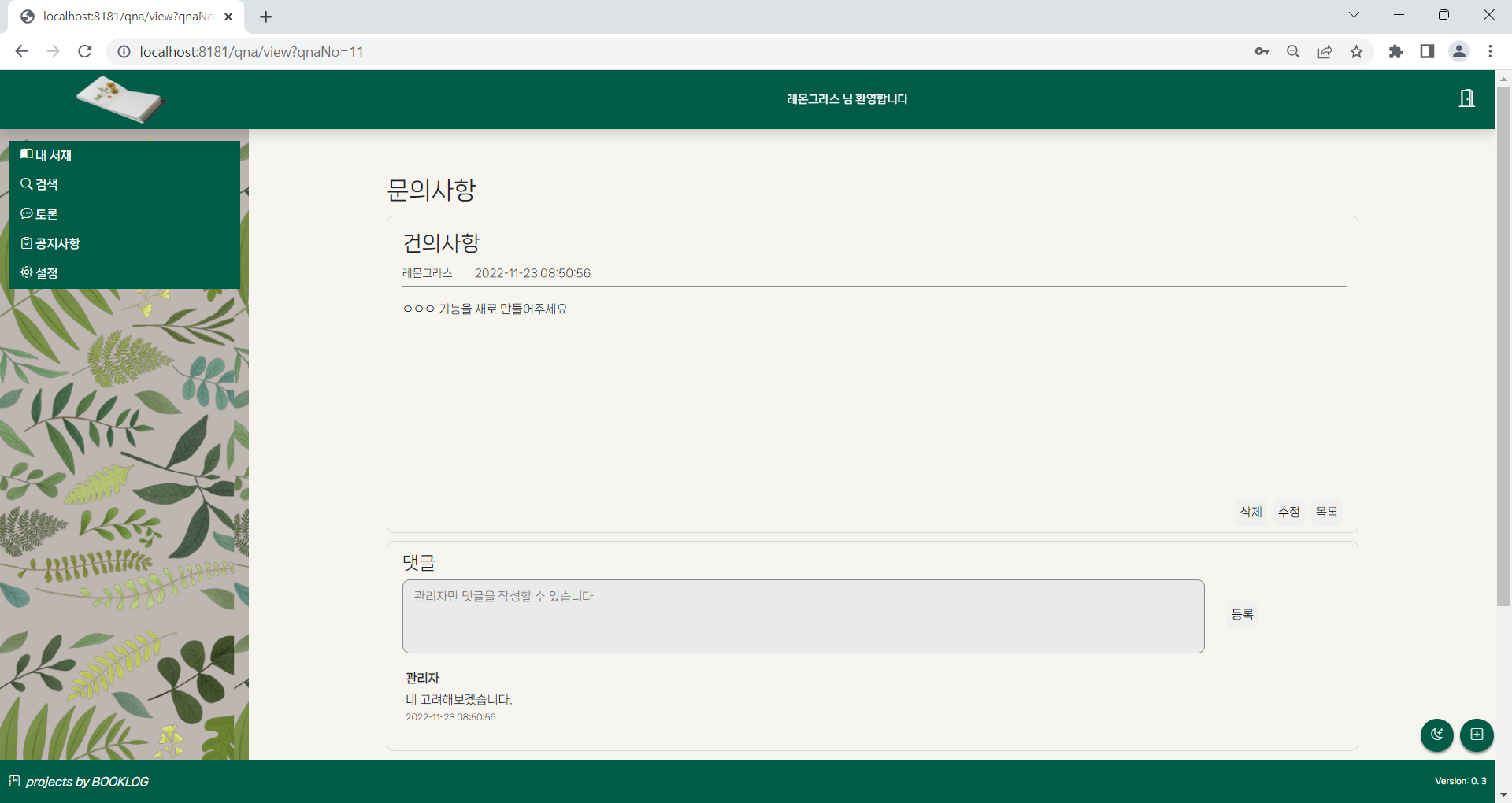Image resolution: width=1512 pixels, height=803 pixels.
Task: Click the 등록 comment submit button
Action: 1242,615
